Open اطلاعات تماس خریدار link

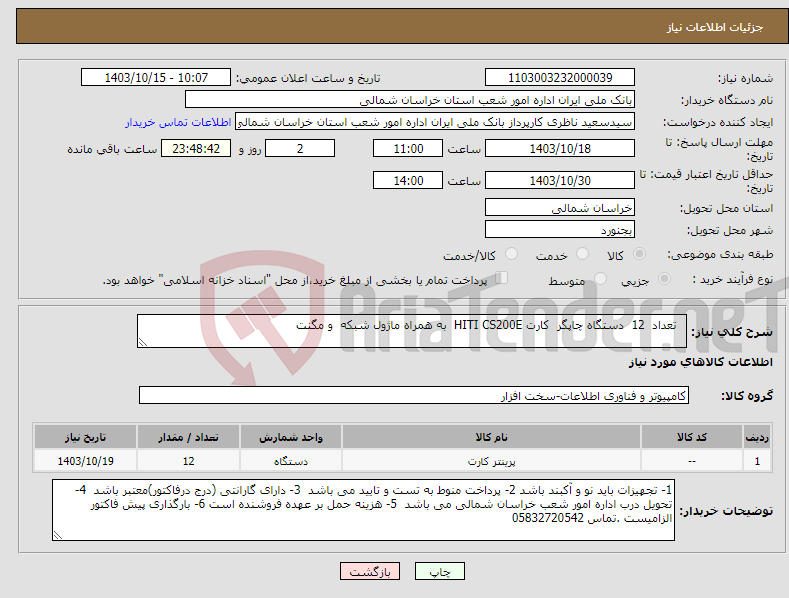(x=178, y=122)
